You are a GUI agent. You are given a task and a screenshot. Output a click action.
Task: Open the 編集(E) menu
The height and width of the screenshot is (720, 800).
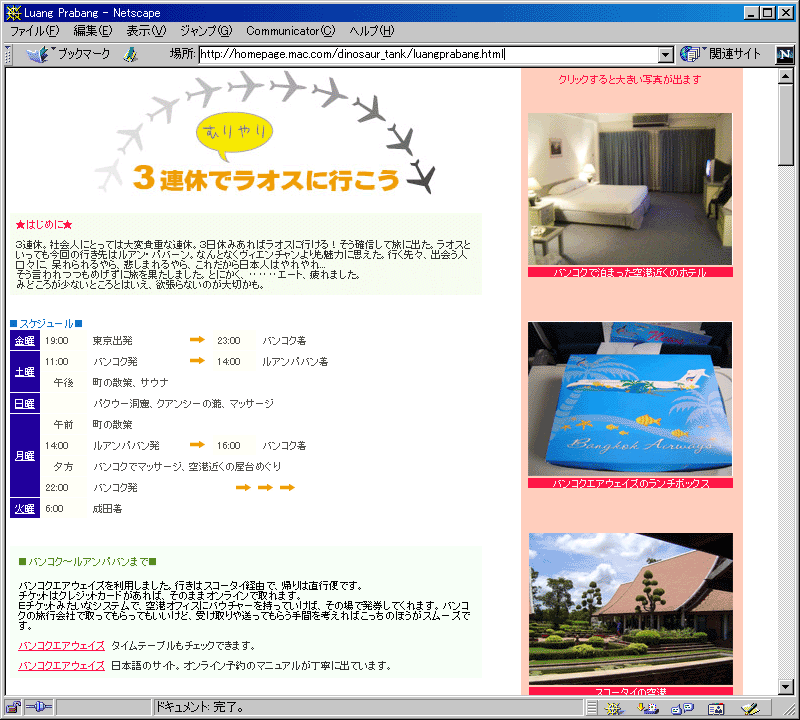point(93,31)
